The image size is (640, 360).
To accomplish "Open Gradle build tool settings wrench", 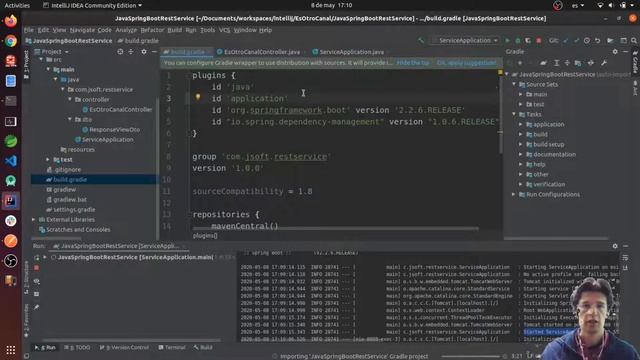I will click(x=604, y=63).
